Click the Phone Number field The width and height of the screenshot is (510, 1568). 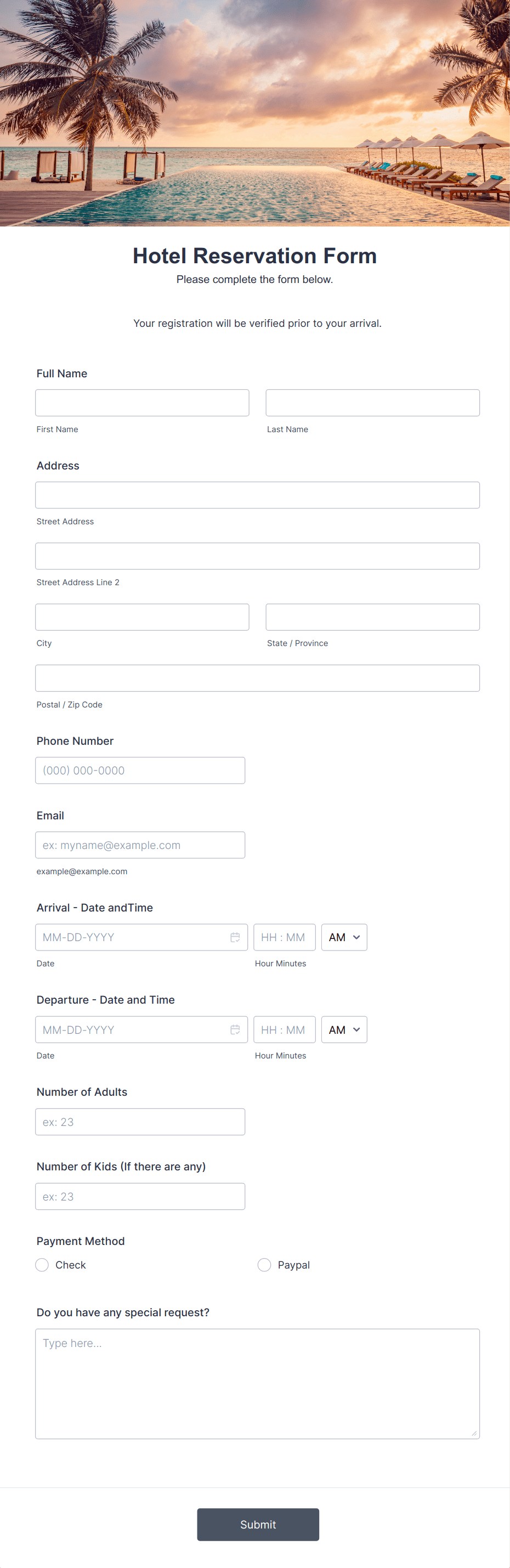coord(140,770)
